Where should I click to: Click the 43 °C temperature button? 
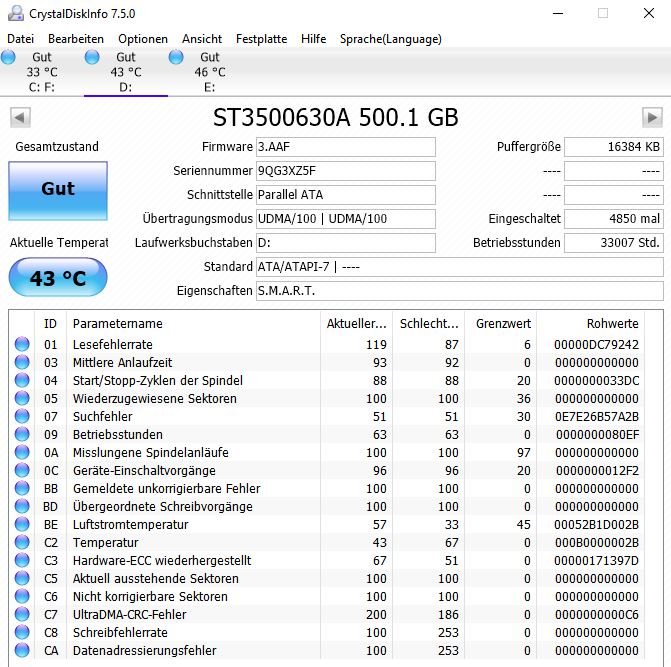point(58,277)
